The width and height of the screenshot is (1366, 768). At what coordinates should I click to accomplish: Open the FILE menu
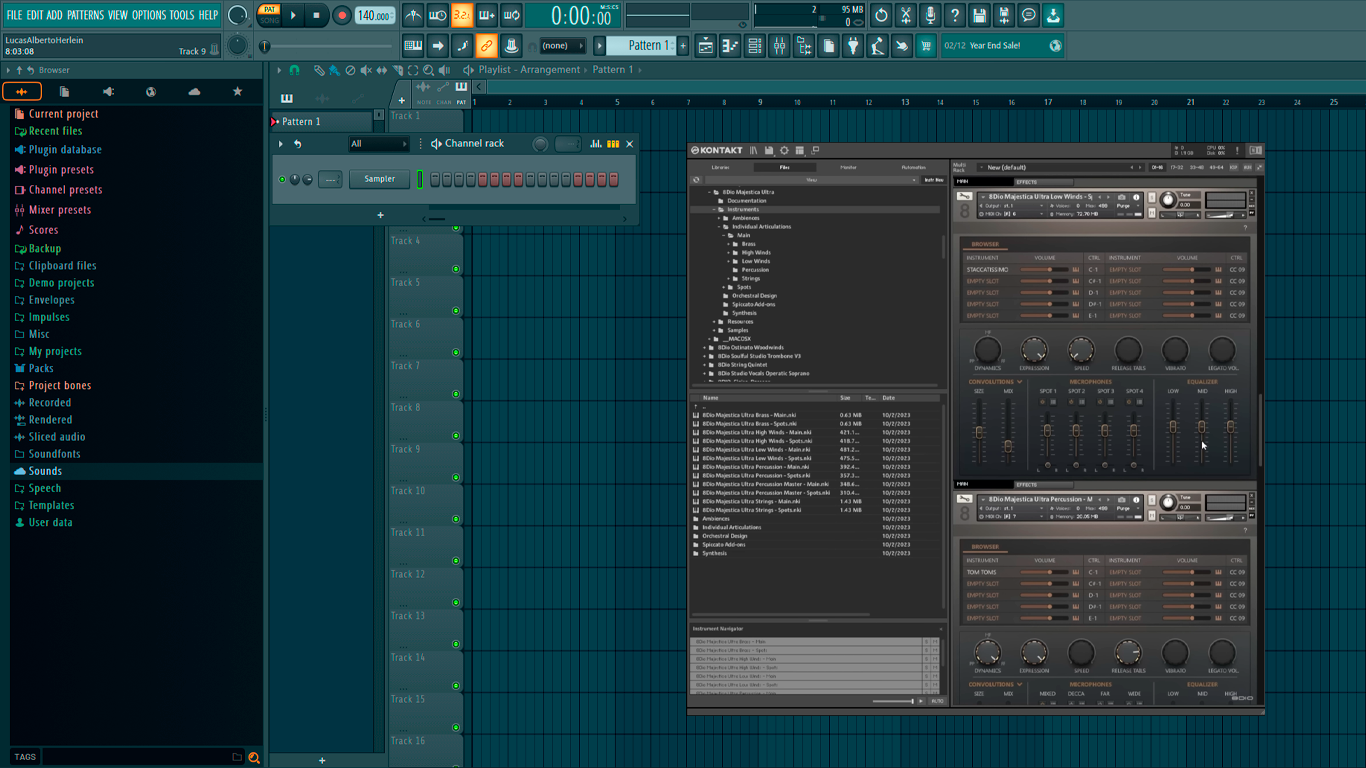[14, 15]
